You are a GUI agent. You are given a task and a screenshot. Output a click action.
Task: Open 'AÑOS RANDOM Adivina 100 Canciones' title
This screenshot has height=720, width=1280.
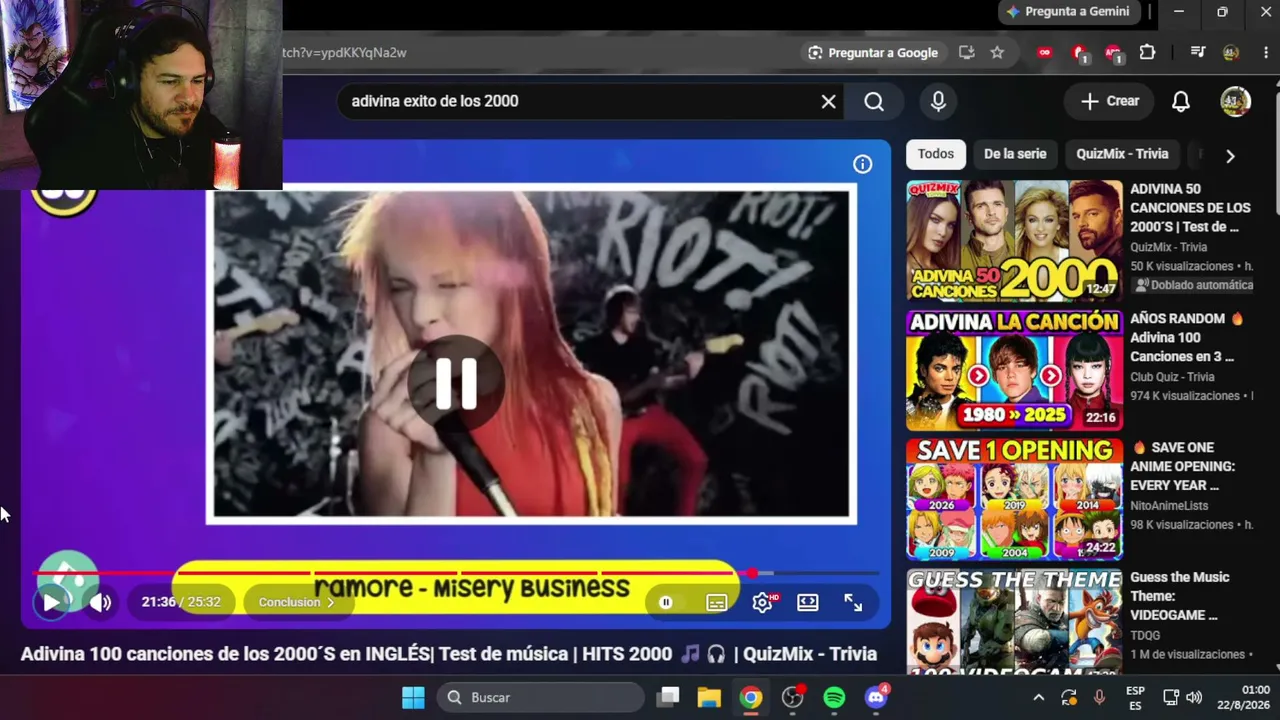[x=1187, y=337]
